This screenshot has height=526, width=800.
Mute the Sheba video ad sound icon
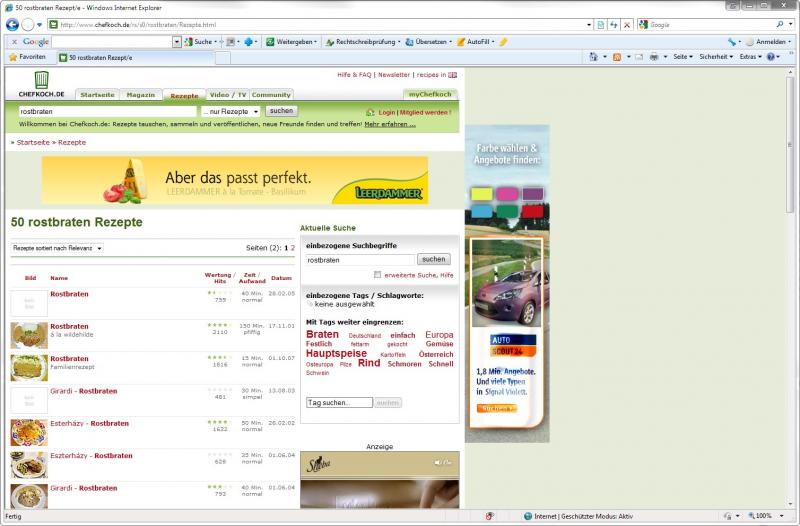click(437, 463)
